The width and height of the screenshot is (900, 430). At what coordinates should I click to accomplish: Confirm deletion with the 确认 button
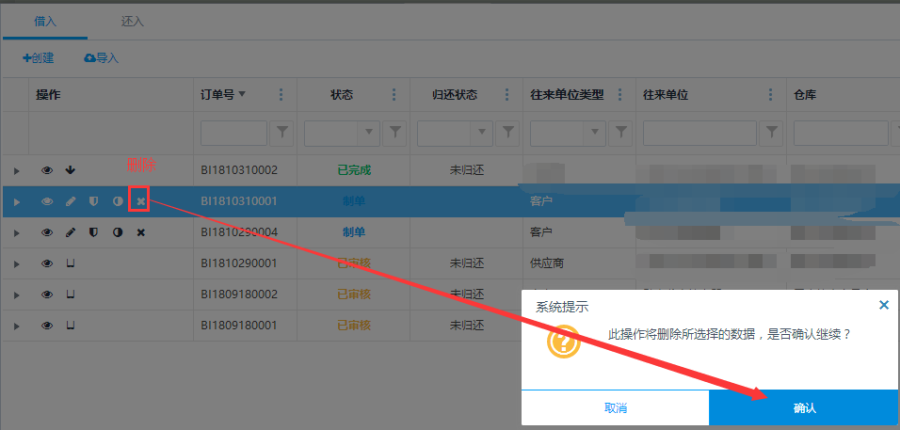point(804,408)
